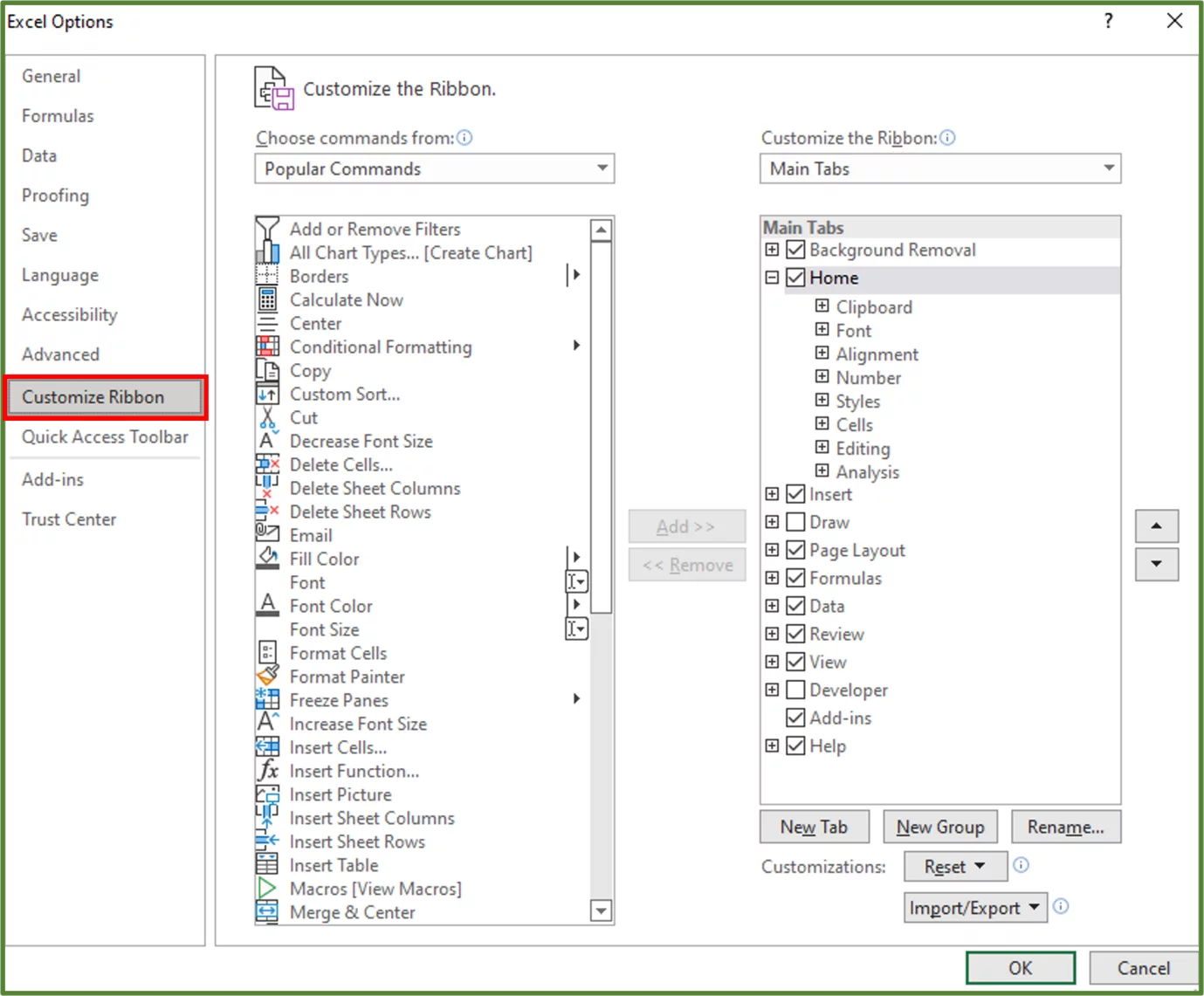Click the Format Painter command icon
The width and height of the screenshot is (1204, 996).
268,676
